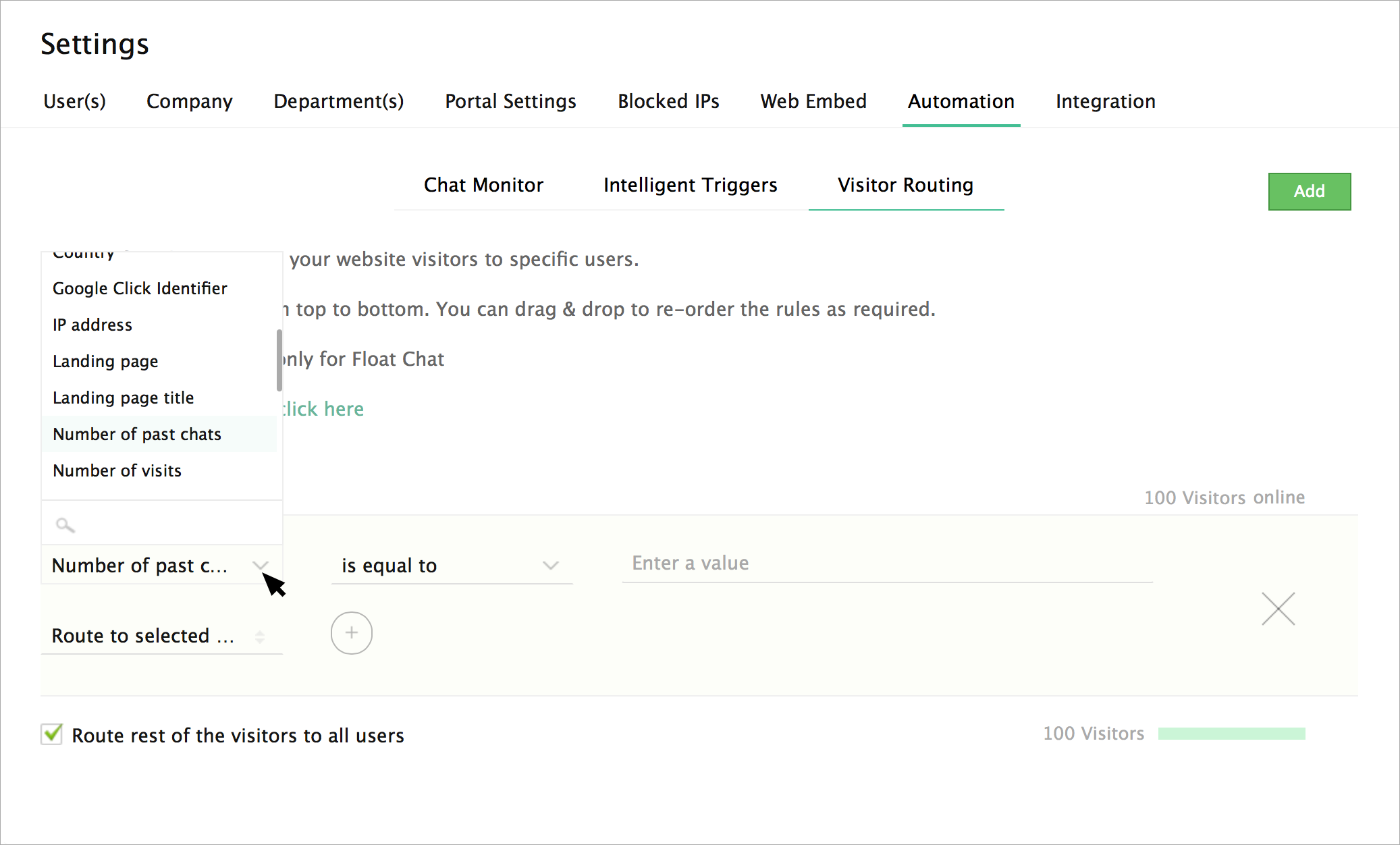Choose 'Number of visits' from the list

[117, 470]
